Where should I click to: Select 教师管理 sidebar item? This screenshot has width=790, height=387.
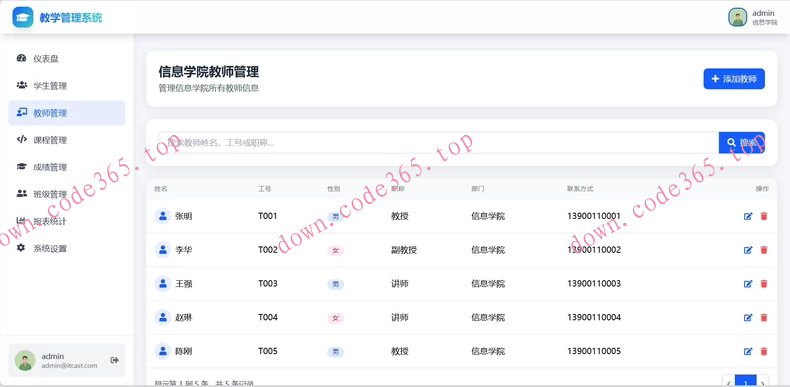tap(67, 113)
